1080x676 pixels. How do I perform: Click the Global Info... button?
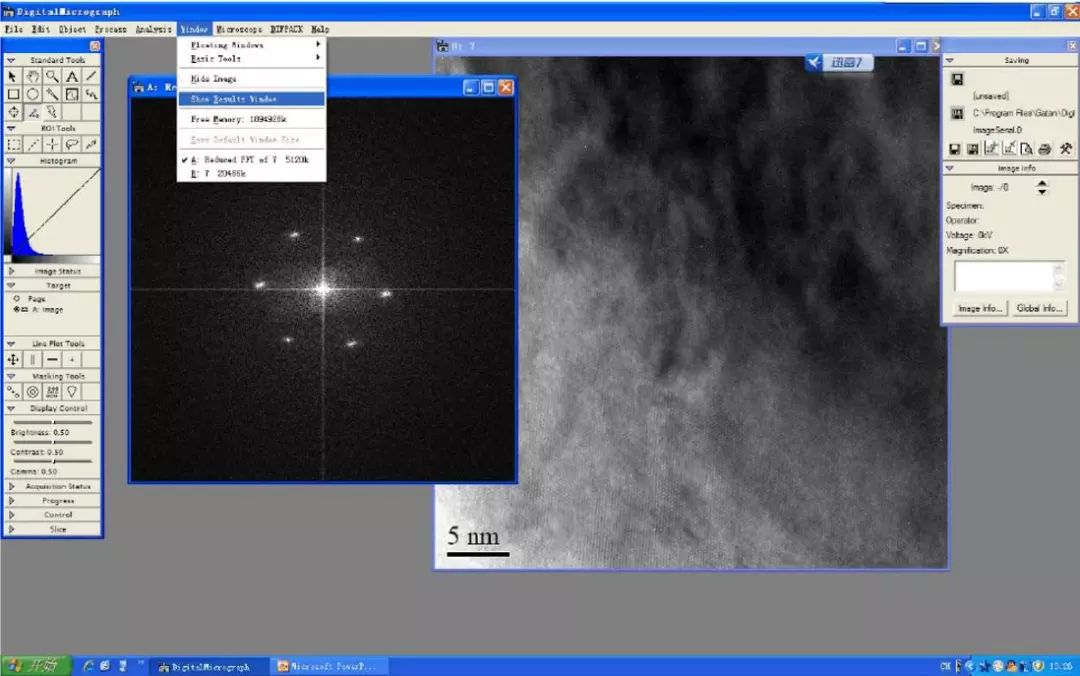1039,308
